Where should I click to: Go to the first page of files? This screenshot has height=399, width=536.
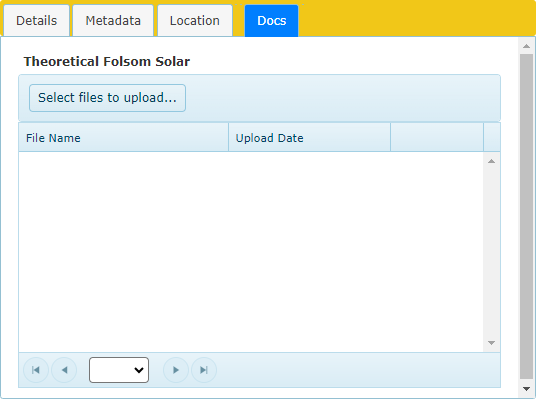coord(36,370)
